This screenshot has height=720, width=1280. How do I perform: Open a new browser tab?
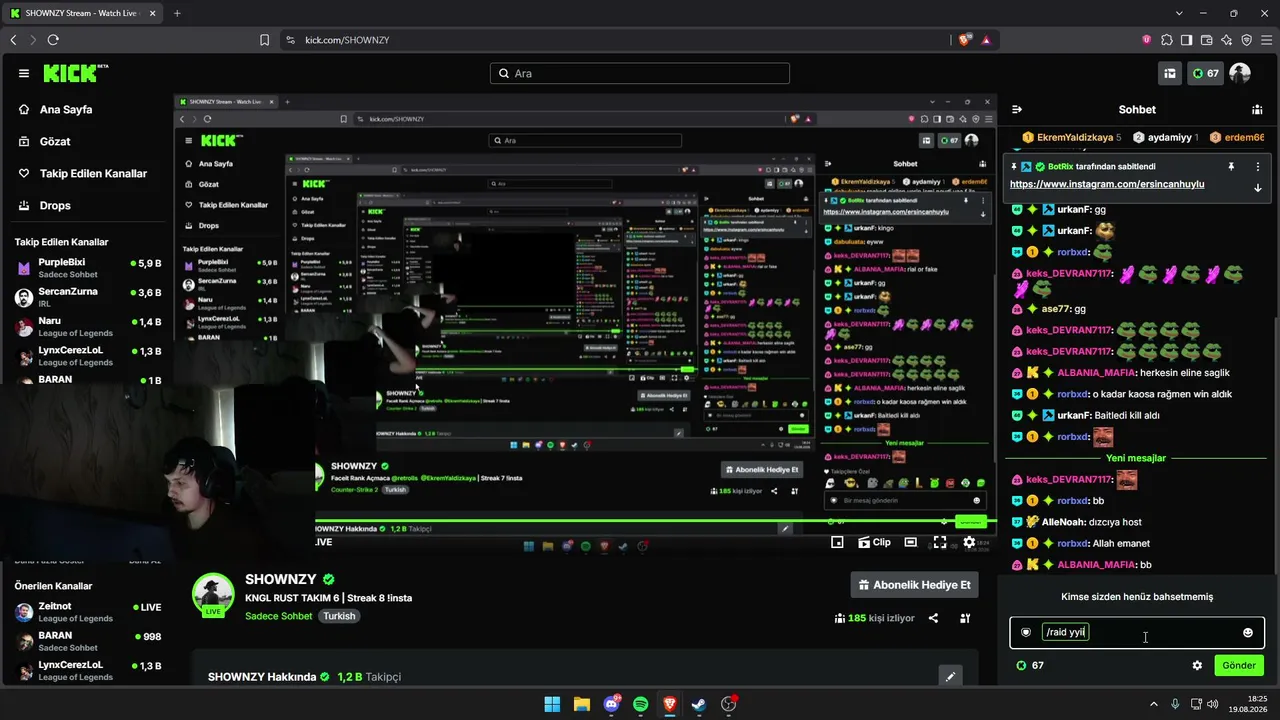177,13
